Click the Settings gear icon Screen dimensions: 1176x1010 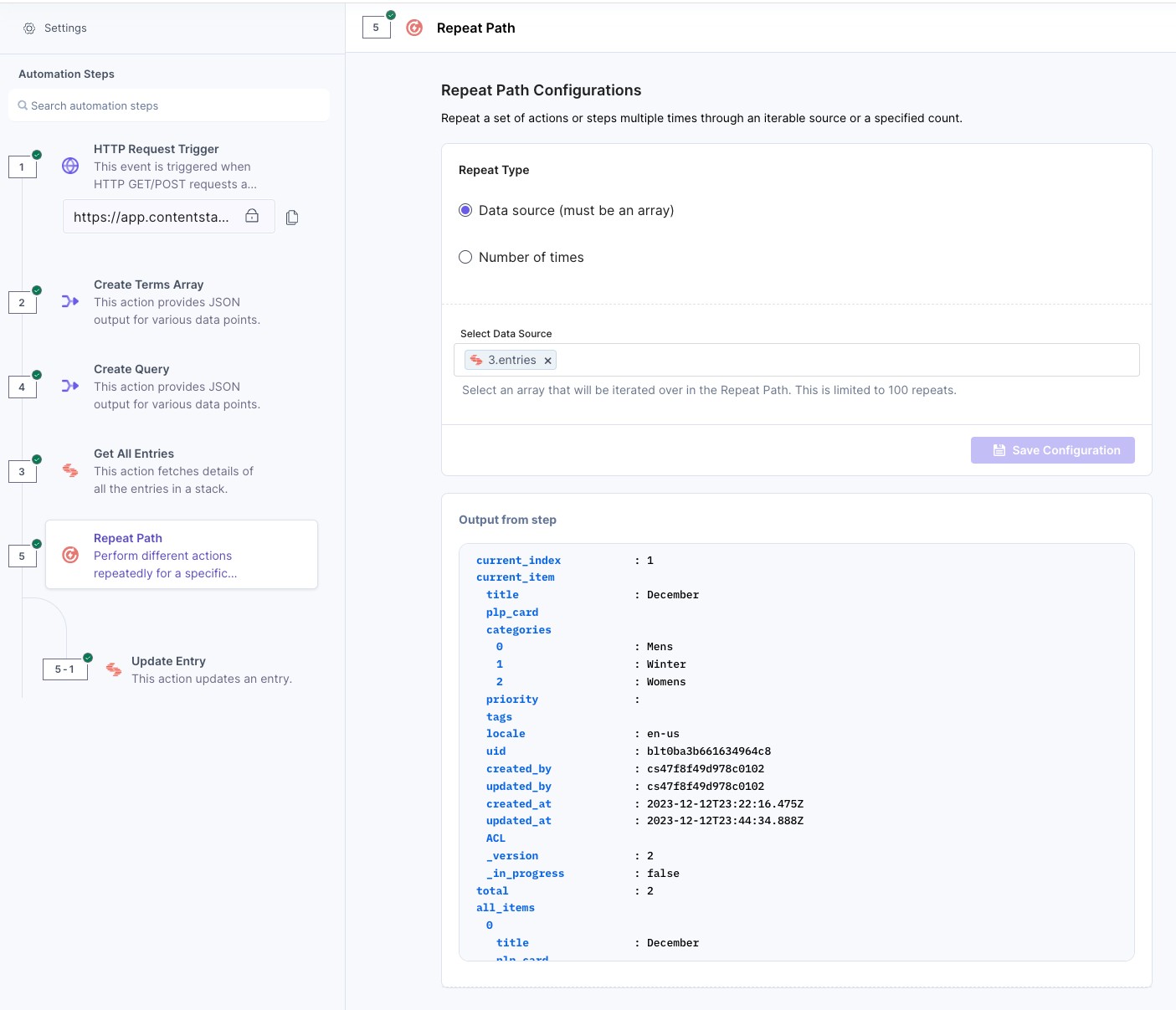[29, 28]
